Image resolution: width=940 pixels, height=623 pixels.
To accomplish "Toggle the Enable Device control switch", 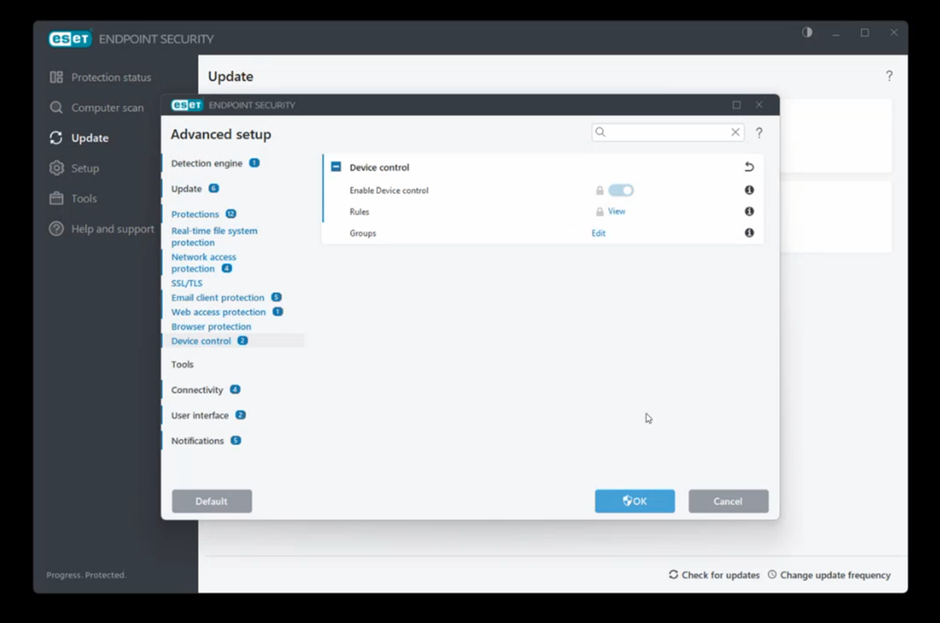I will point(621,190).
